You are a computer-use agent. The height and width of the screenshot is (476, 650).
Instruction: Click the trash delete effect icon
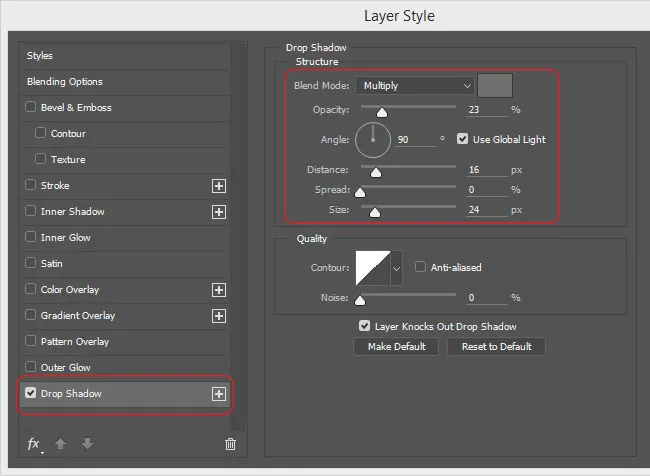tap(231, 444)
